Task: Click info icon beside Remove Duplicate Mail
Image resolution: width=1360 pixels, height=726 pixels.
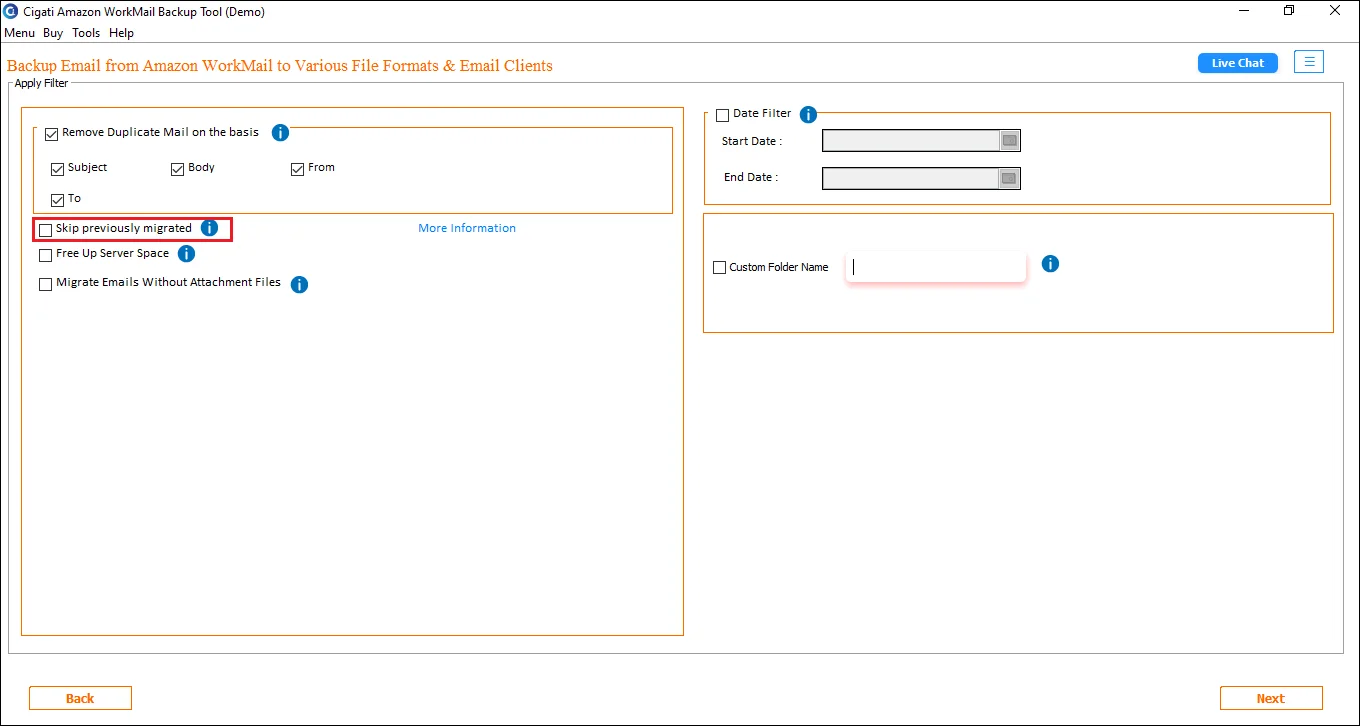Action: (x=281, y=133)
